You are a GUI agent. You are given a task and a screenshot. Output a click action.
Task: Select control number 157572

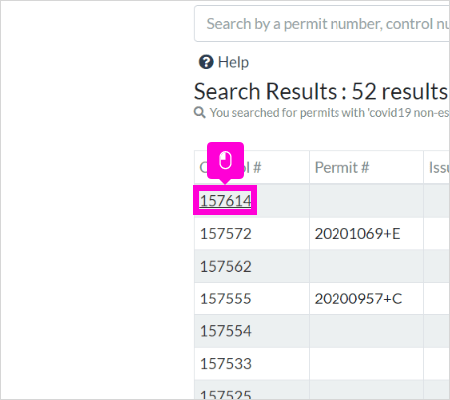tap(226, 234)
